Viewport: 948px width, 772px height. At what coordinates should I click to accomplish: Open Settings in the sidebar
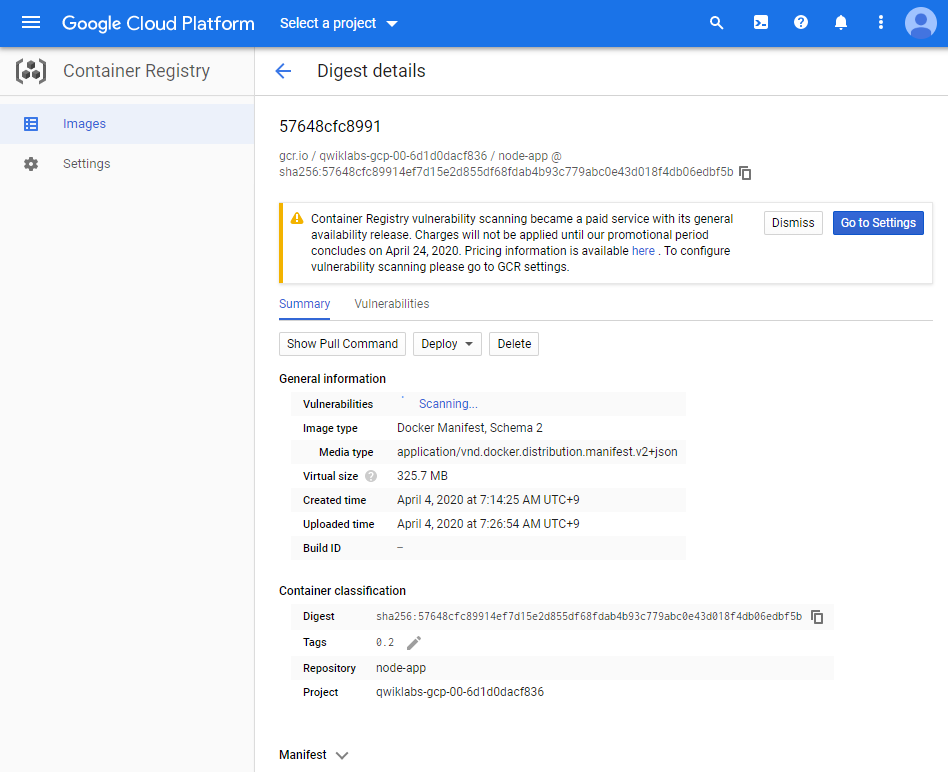[x=127, y=164]
